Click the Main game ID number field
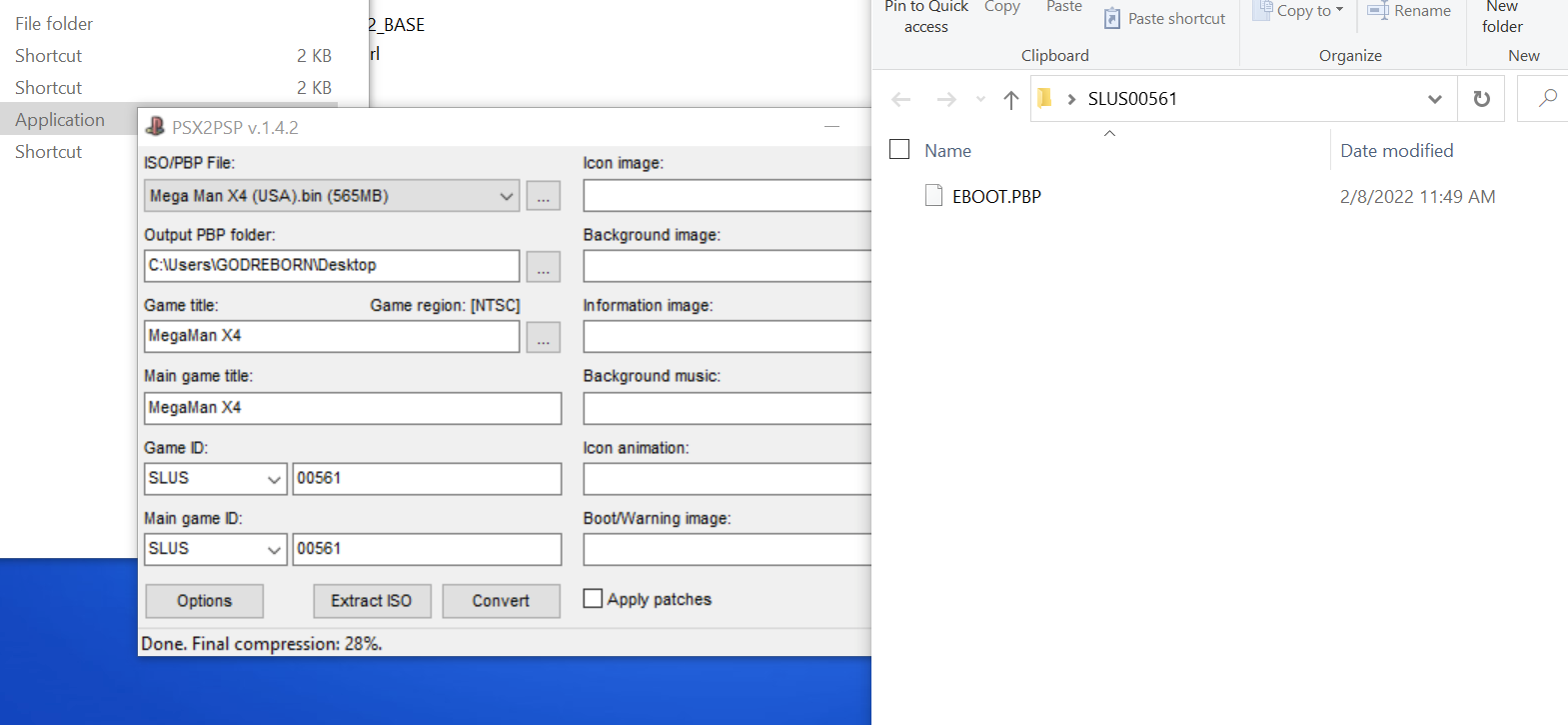 [427, 549]
